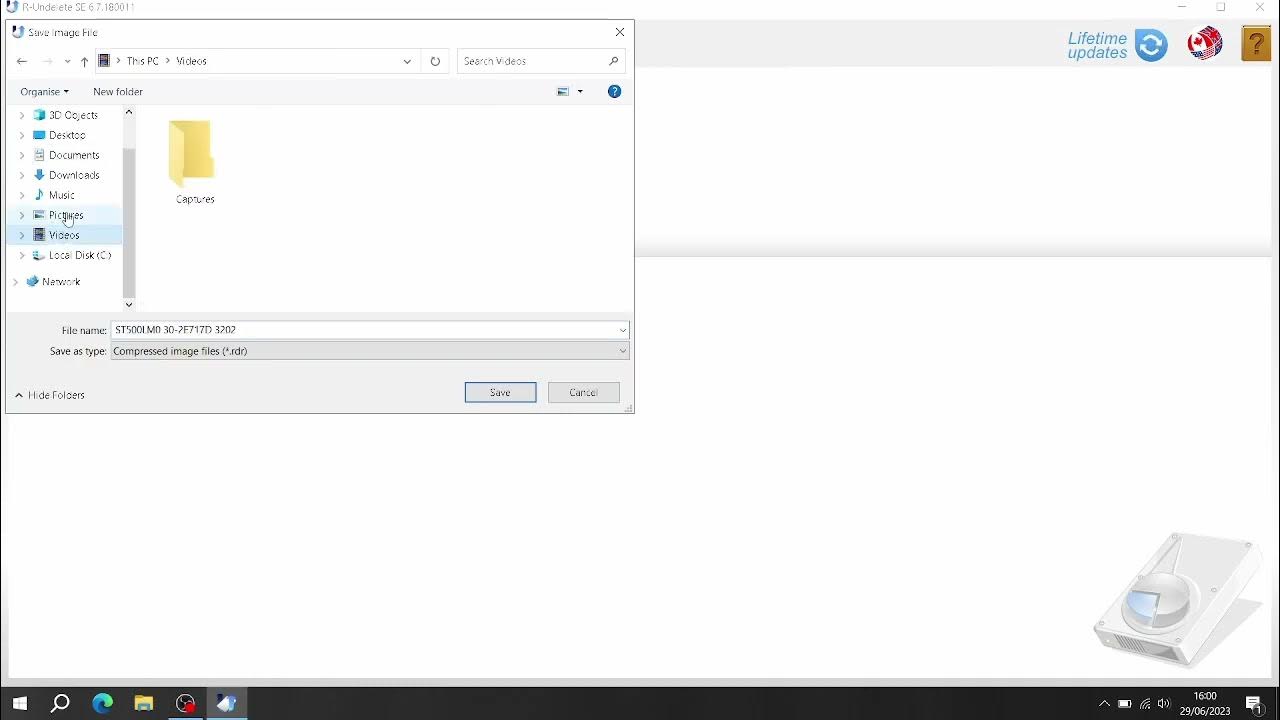1280x720 pixels.
Task: Select Videos in the folder tree
Action: point(64,235)
